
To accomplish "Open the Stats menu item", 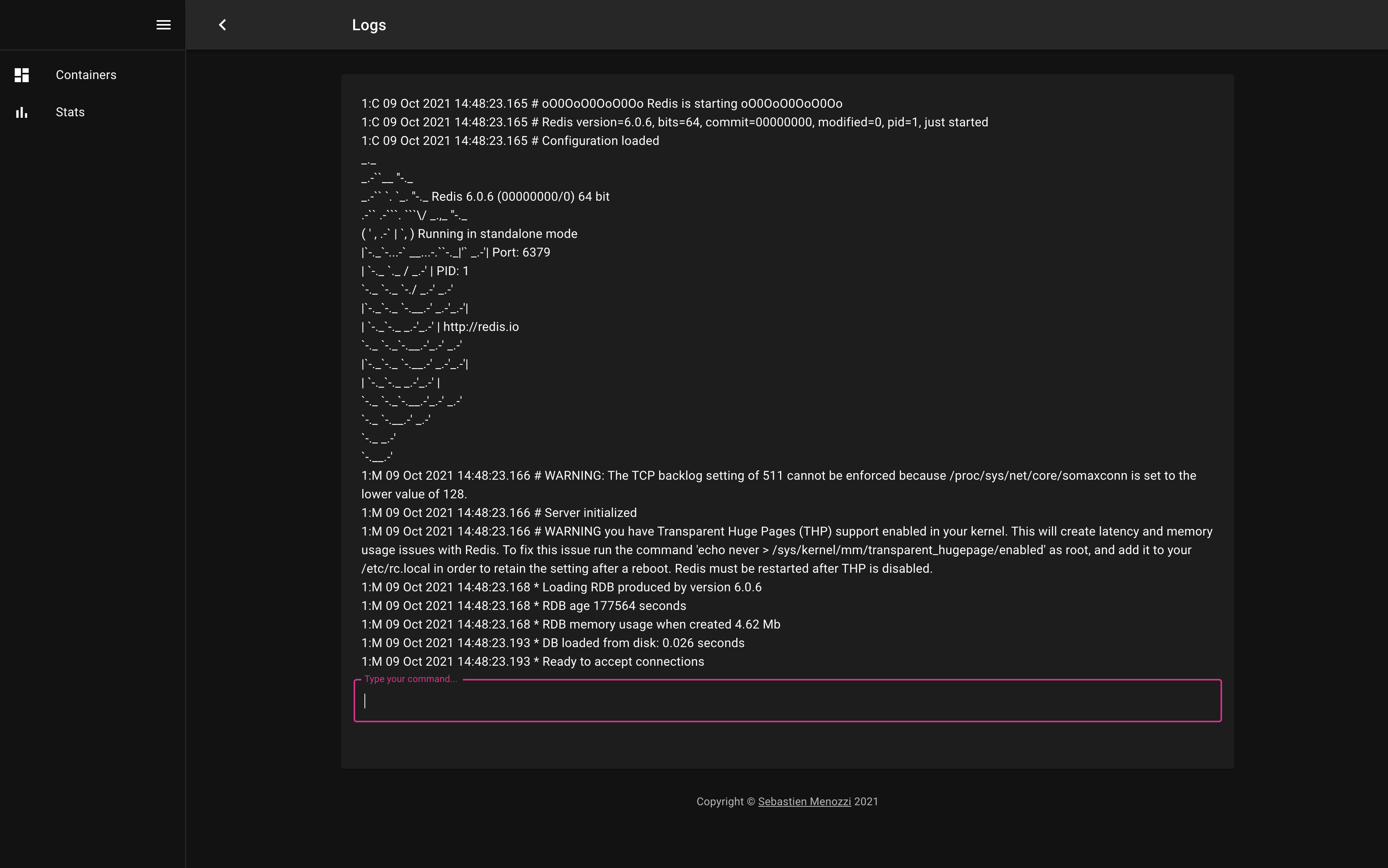I will coord(70,112).
